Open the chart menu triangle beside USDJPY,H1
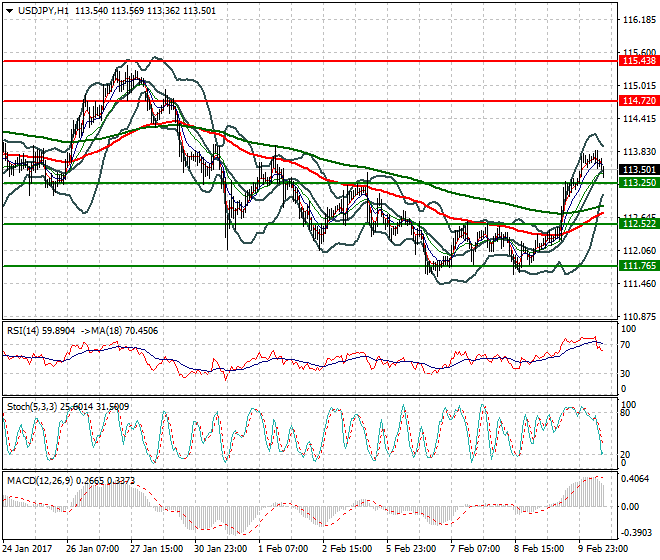The height and width of the screenshot is (560, 660). coord(10,11)
